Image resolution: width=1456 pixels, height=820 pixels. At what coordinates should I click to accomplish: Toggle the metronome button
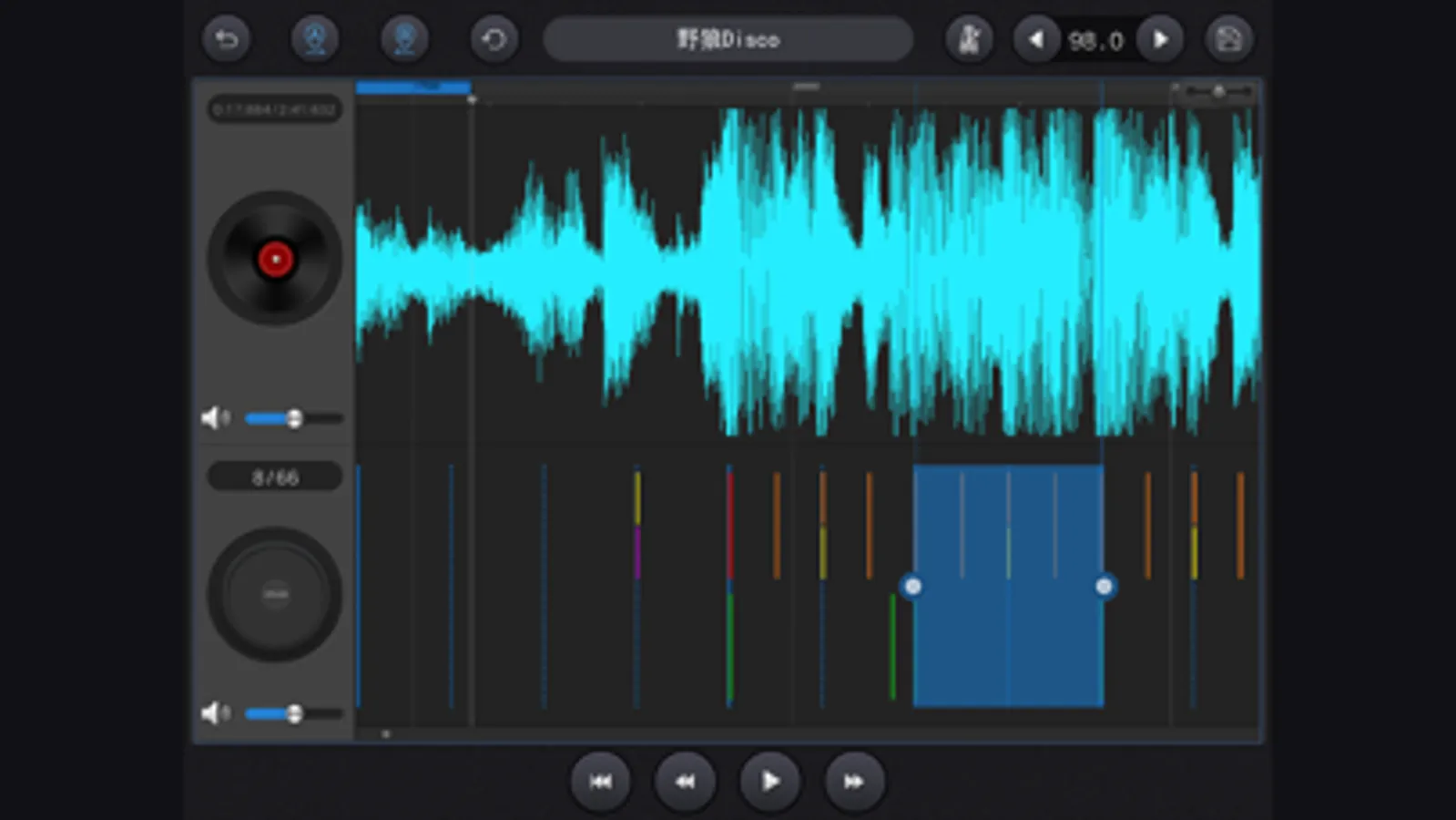[969, 39]
